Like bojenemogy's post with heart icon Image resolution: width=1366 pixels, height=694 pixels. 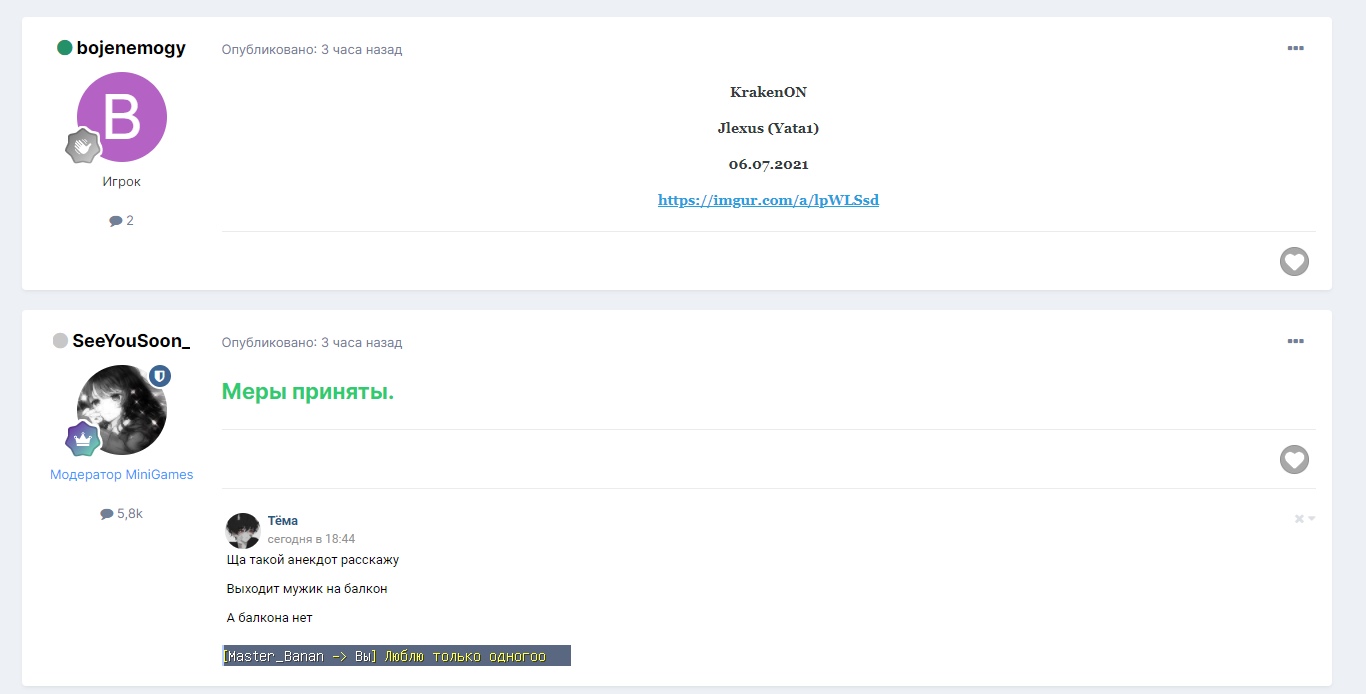[1294, 262]
